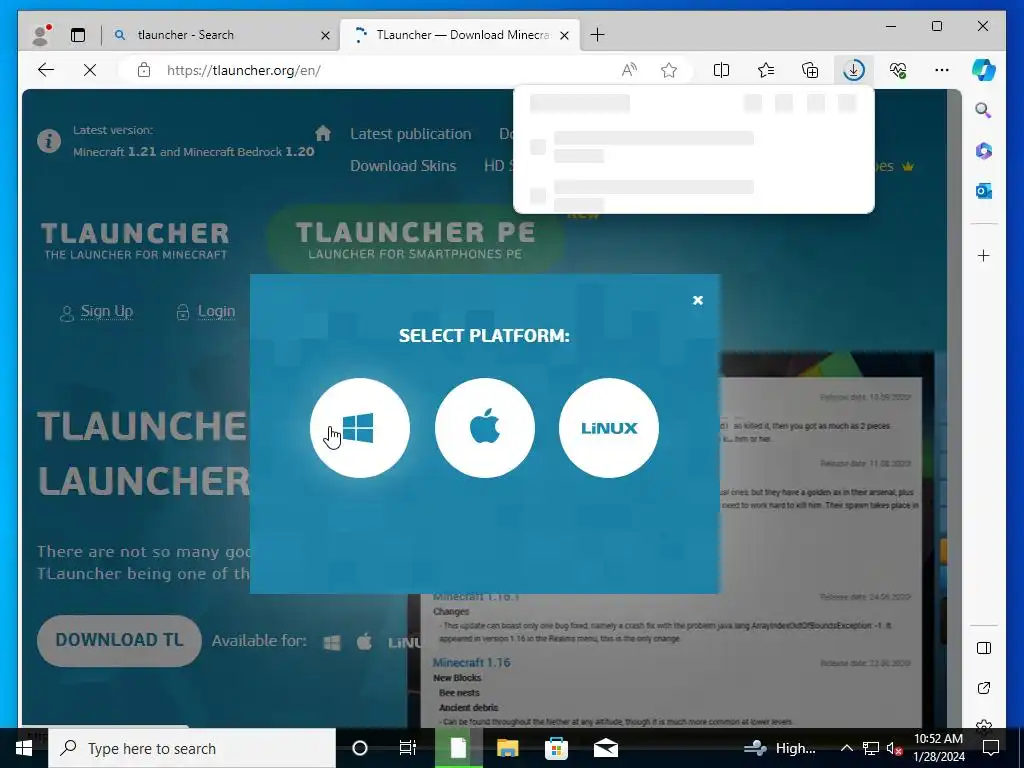Open the tab actions menu
Viewport: 1024px width, 768px height.
[78, 35]
